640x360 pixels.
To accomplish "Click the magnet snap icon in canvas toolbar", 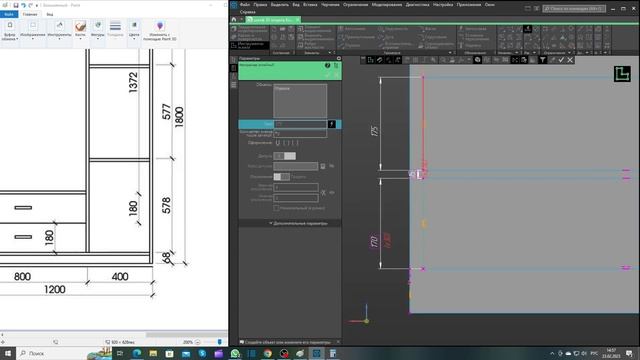I will (380, 60).
